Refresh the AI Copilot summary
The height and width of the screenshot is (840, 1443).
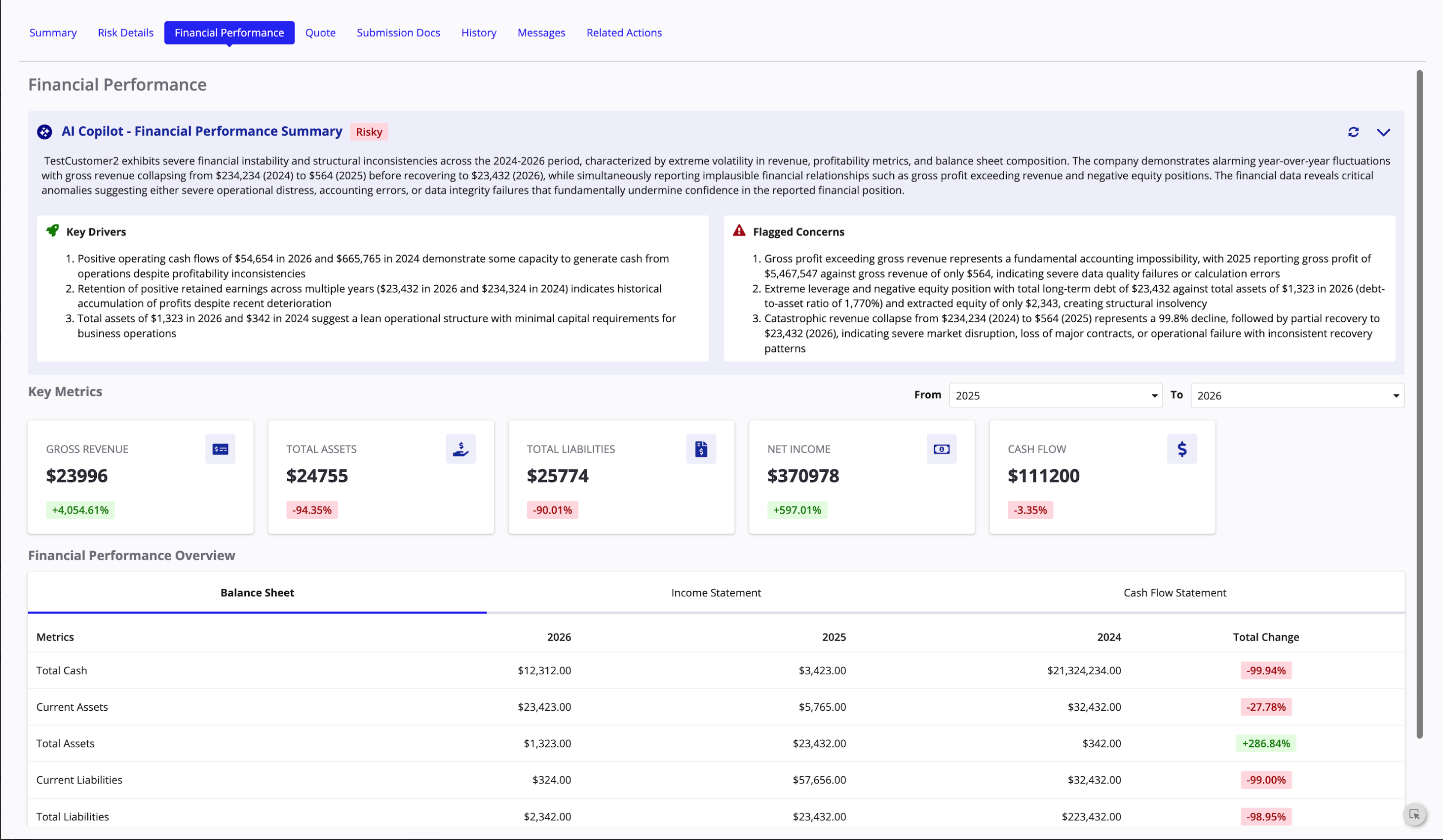pos(1353,132)
